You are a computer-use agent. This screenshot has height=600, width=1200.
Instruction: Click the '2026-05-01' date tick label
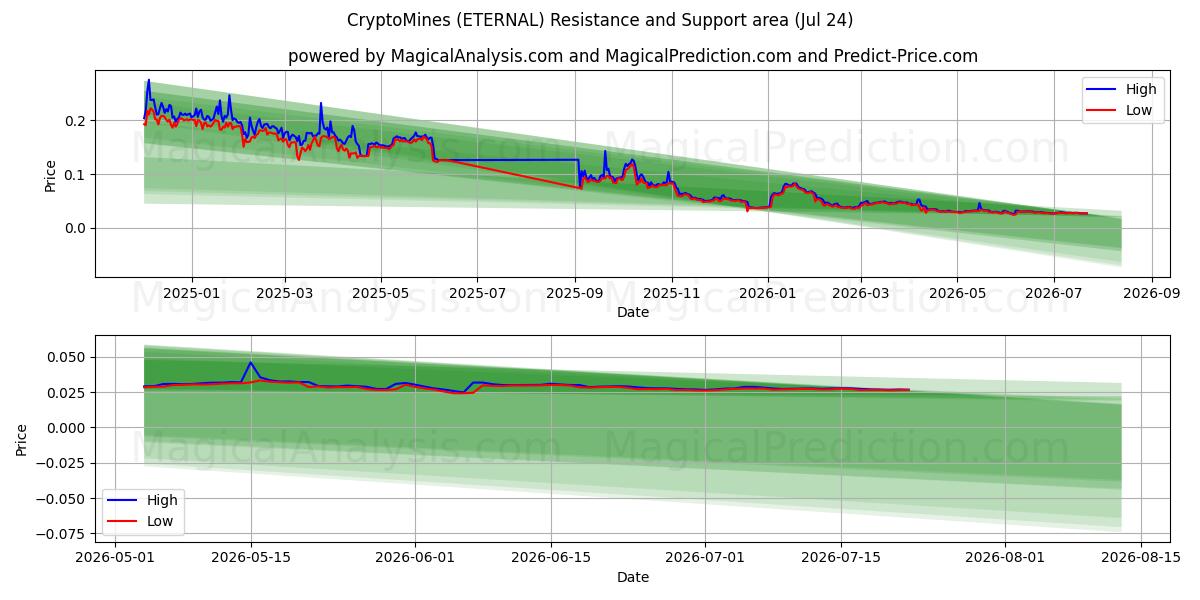coord(115,558)
